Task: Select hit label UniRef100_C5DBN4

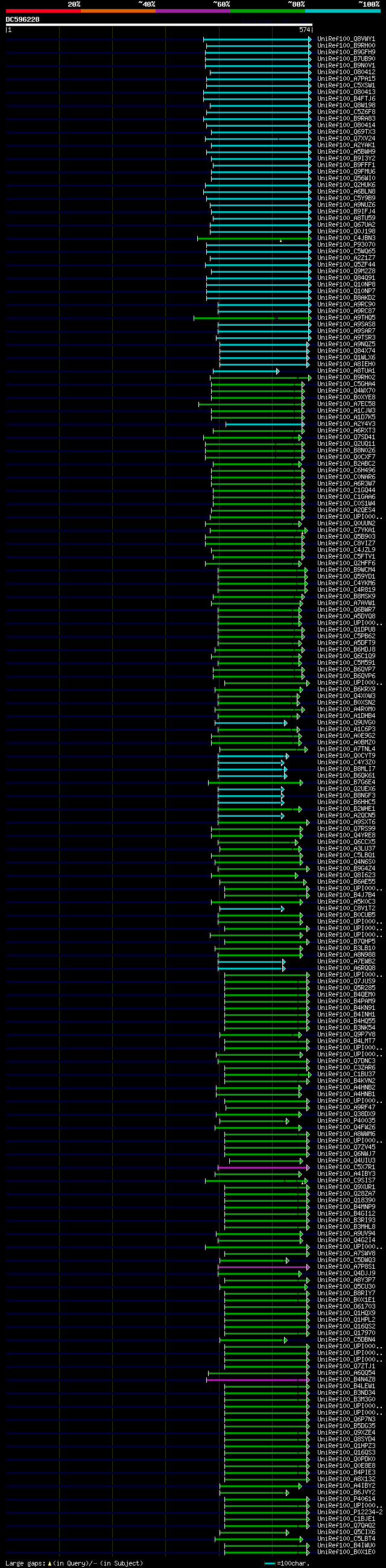Action: (x=346, y=1340)
